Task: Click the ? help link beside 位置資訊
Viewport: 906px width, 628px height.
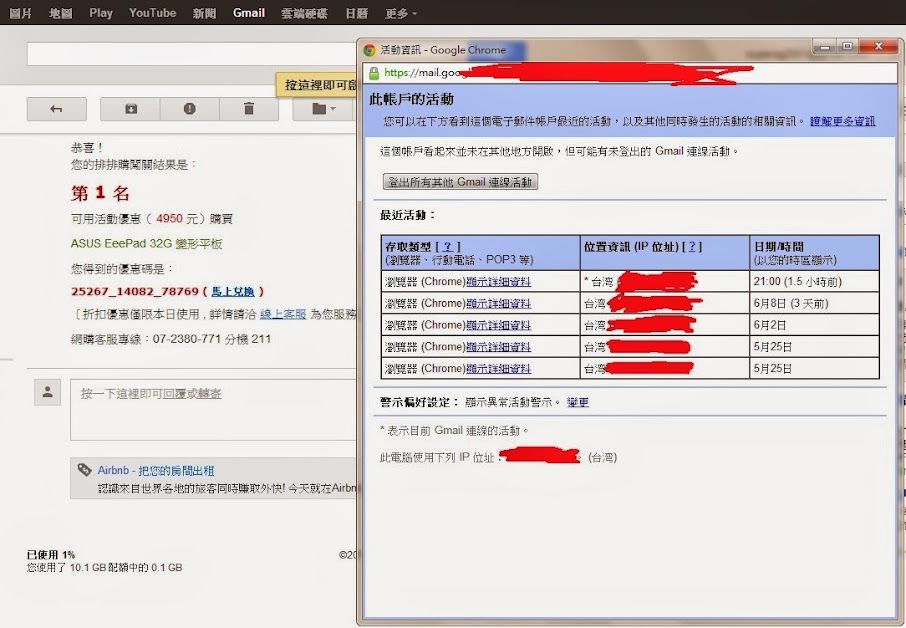Action: coord(692,247)
